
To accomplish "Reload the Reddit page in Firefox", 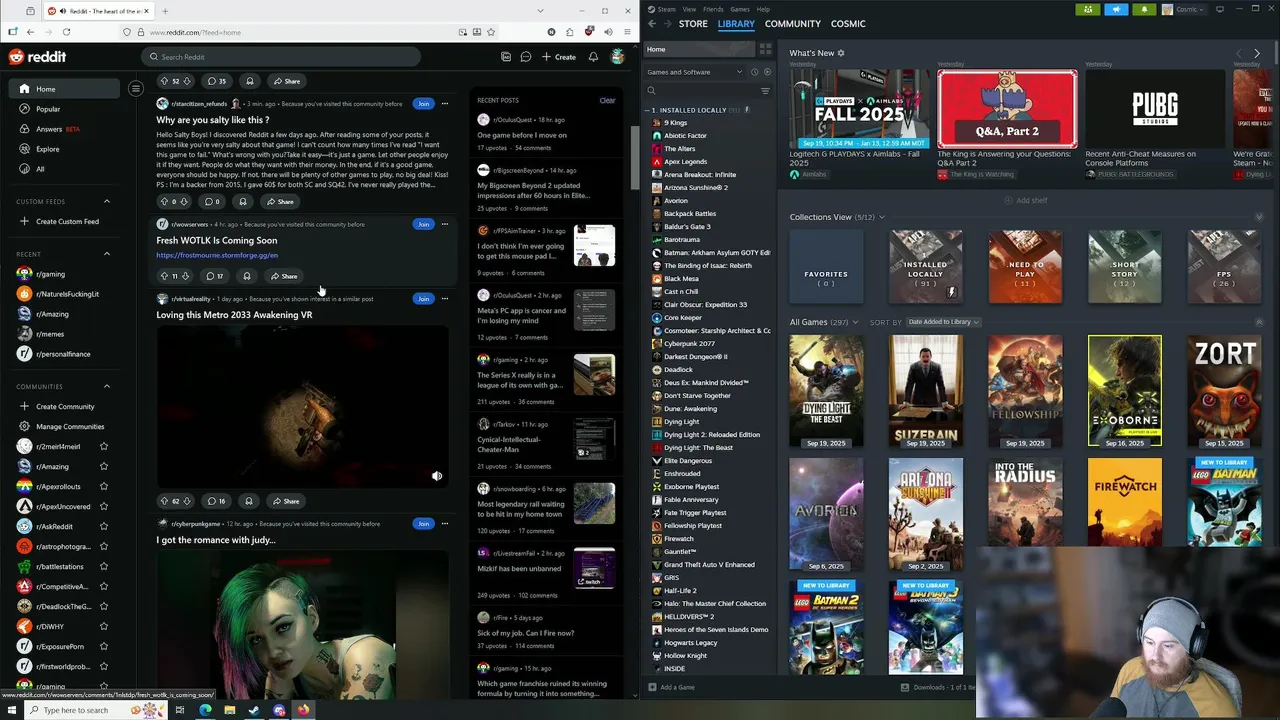I will (x=66, y=32).
